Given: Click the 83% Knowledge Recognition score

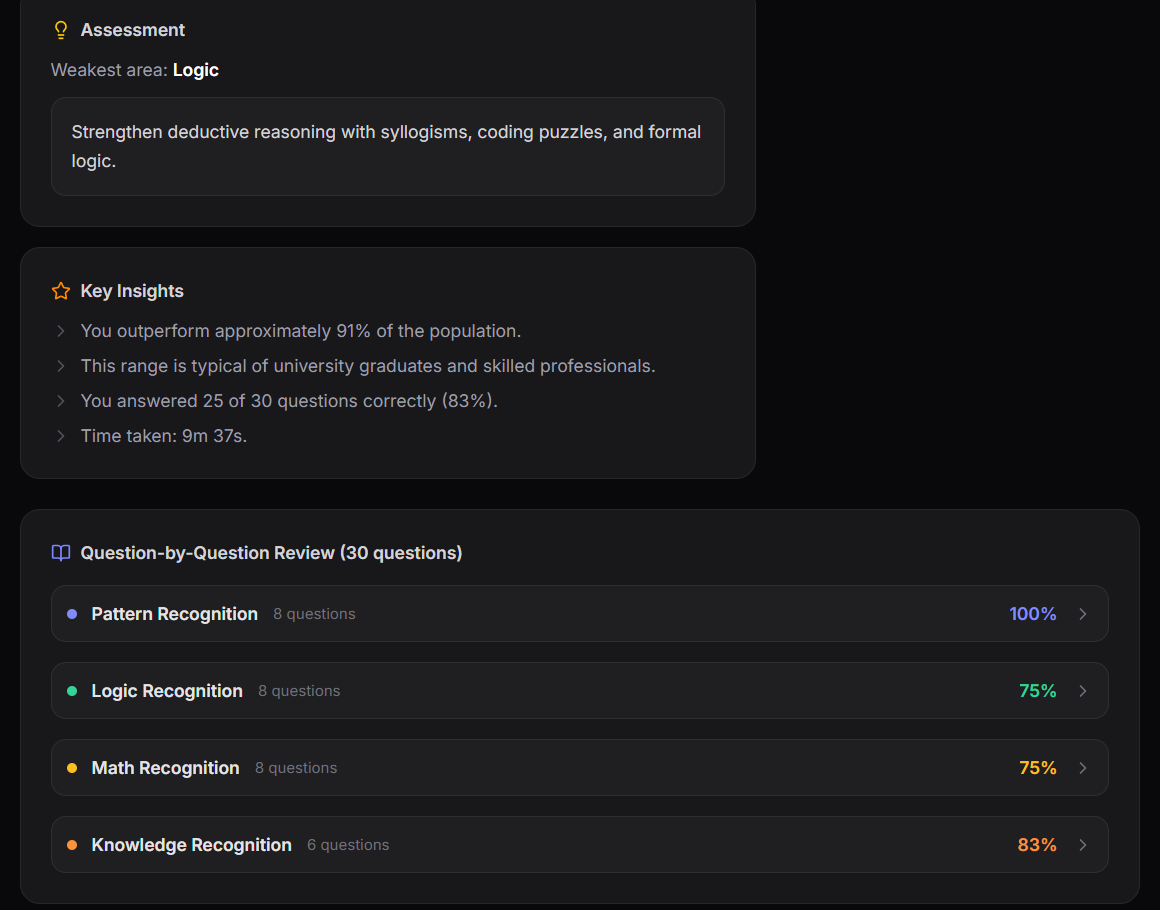Looking at the screenshot, I should [x=1037, y=844].
